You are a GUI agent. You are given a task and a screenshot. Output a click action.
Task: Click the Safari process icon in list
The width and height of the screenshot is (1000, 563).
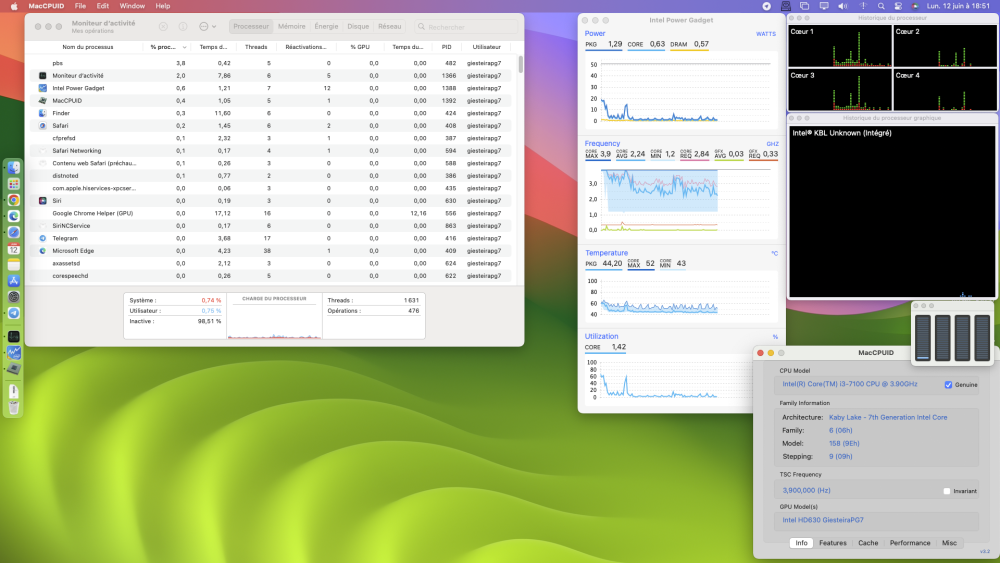(x=43, y=126)
